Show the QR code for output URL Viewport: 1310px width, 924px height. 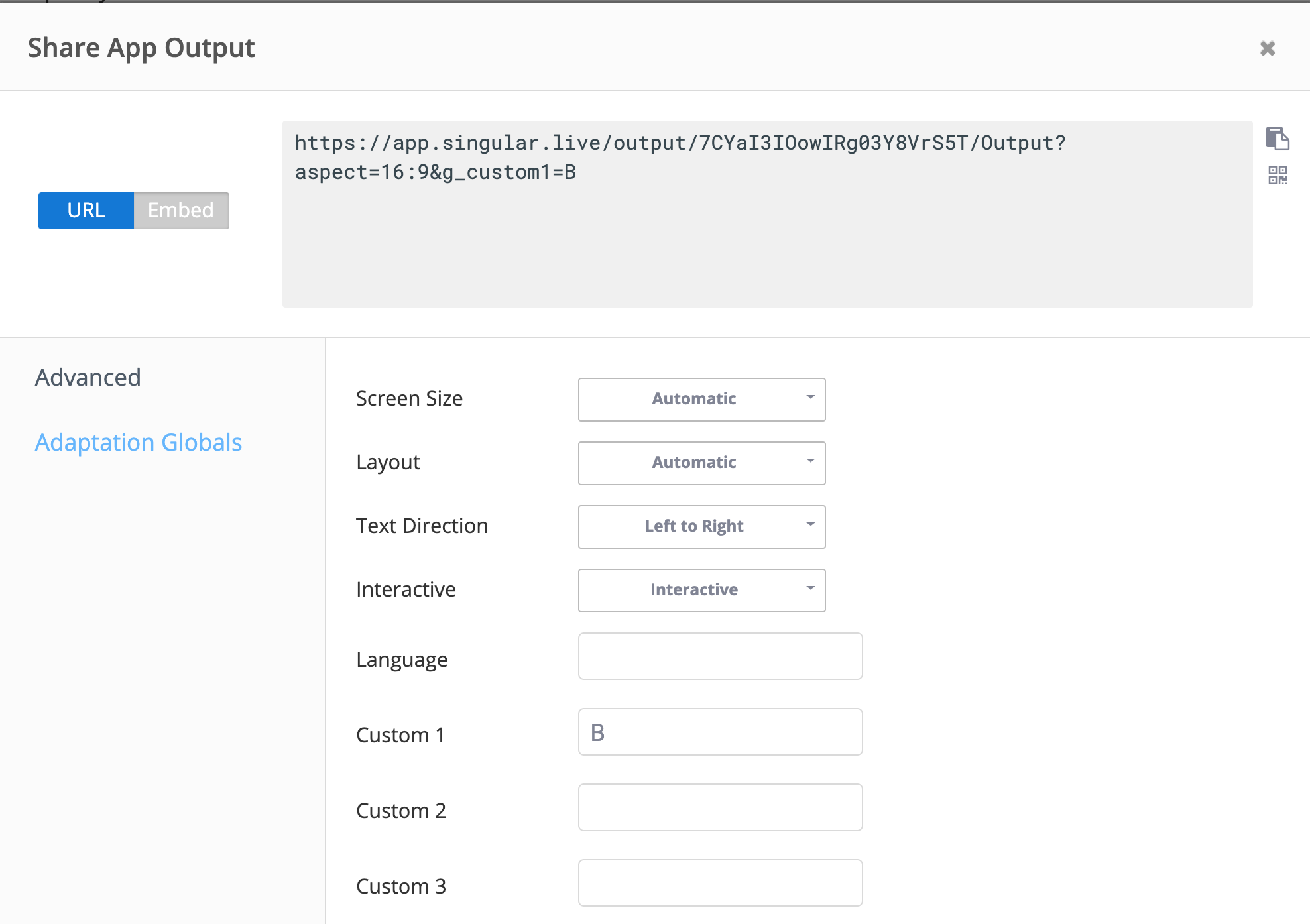[x=1277, y=176]
